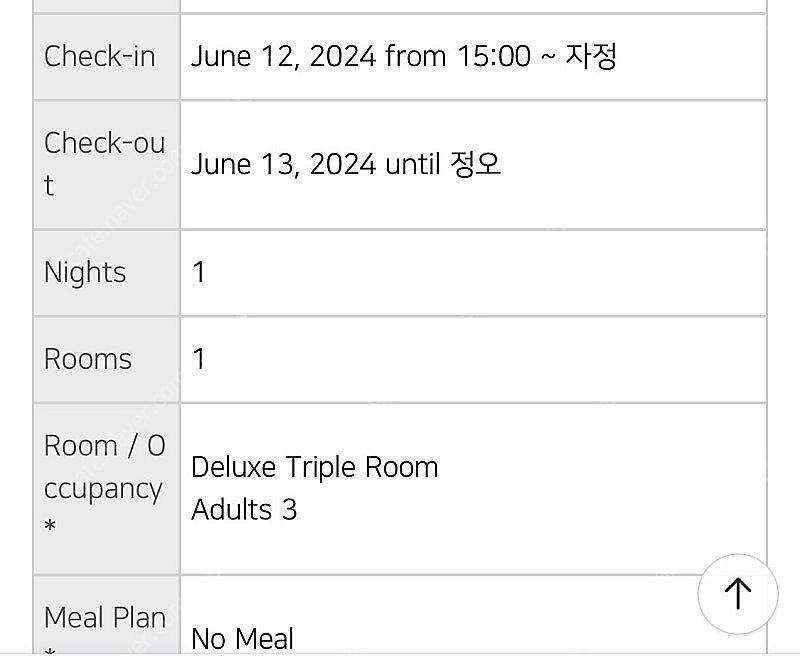Click the word from in check-in row
Image resolution: width=800 pixels, height=668 pixels.
[x=415, y=56]
